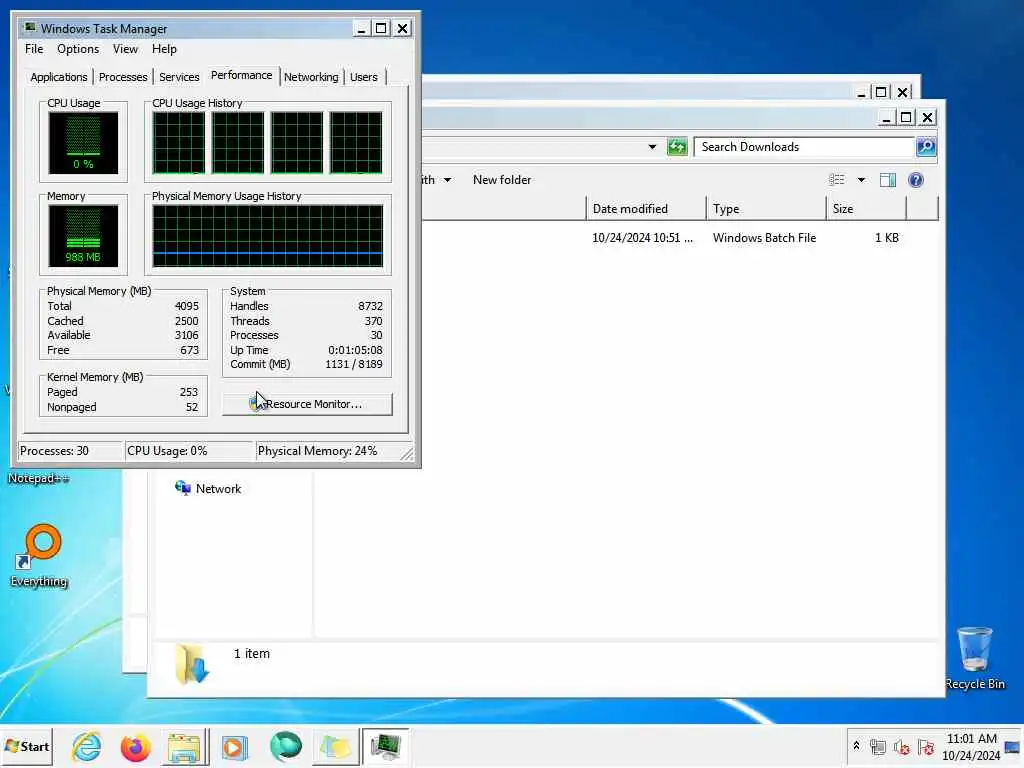Sort by Size column header
Image resolution: width=1024 pixels, height=768 pixels.
point(867,209)
